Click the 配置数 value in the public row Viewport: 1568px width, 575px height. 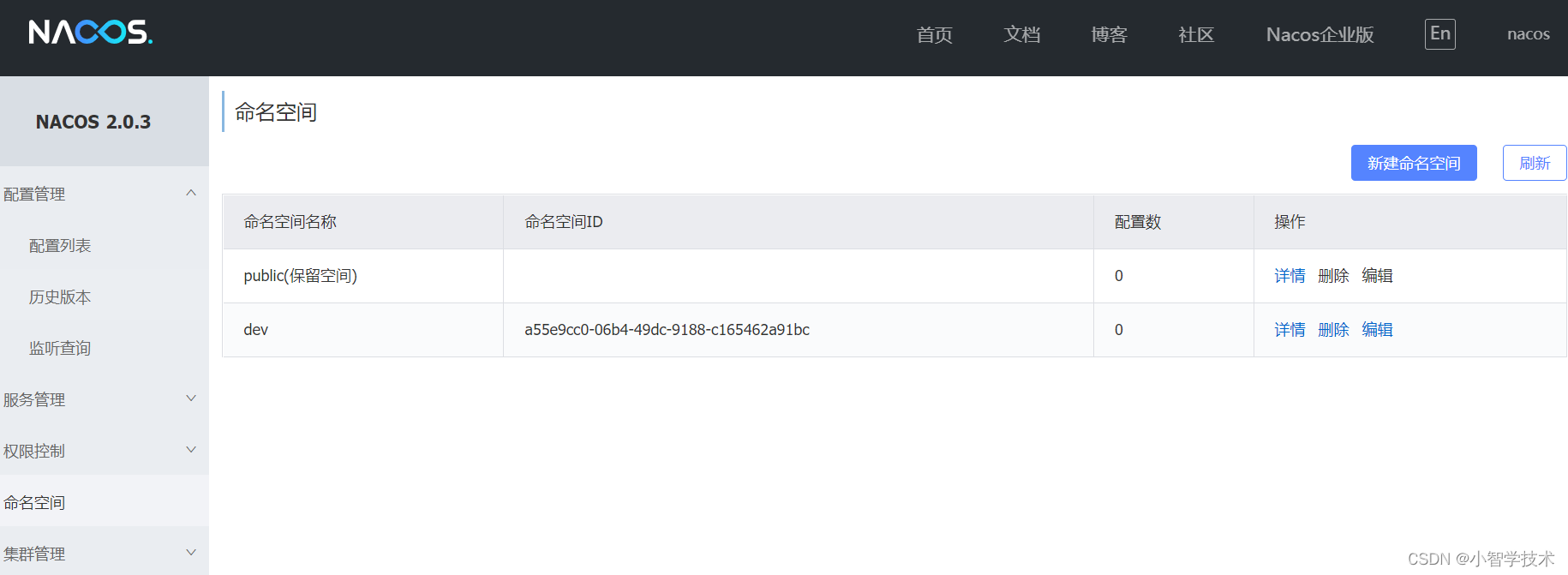tap(1119, 276)
